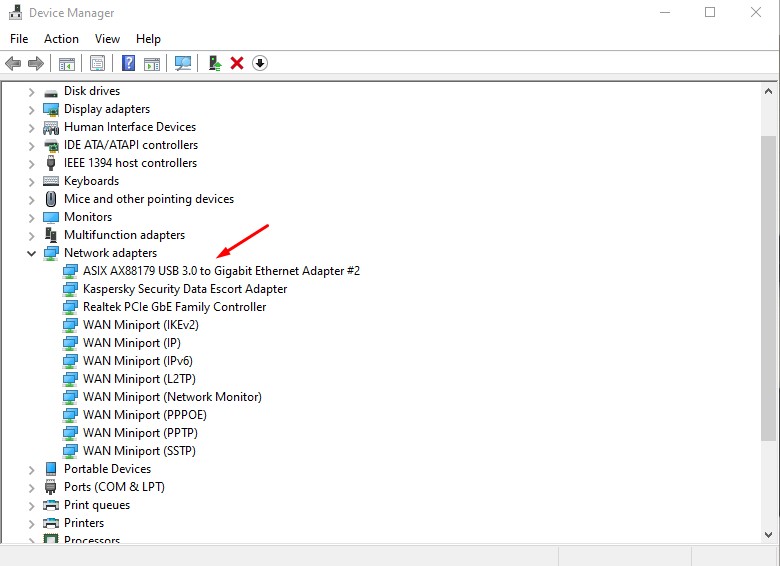Click the Portable Devices category icon
This screenshot has width=780, height=566.
click(51, 469)
